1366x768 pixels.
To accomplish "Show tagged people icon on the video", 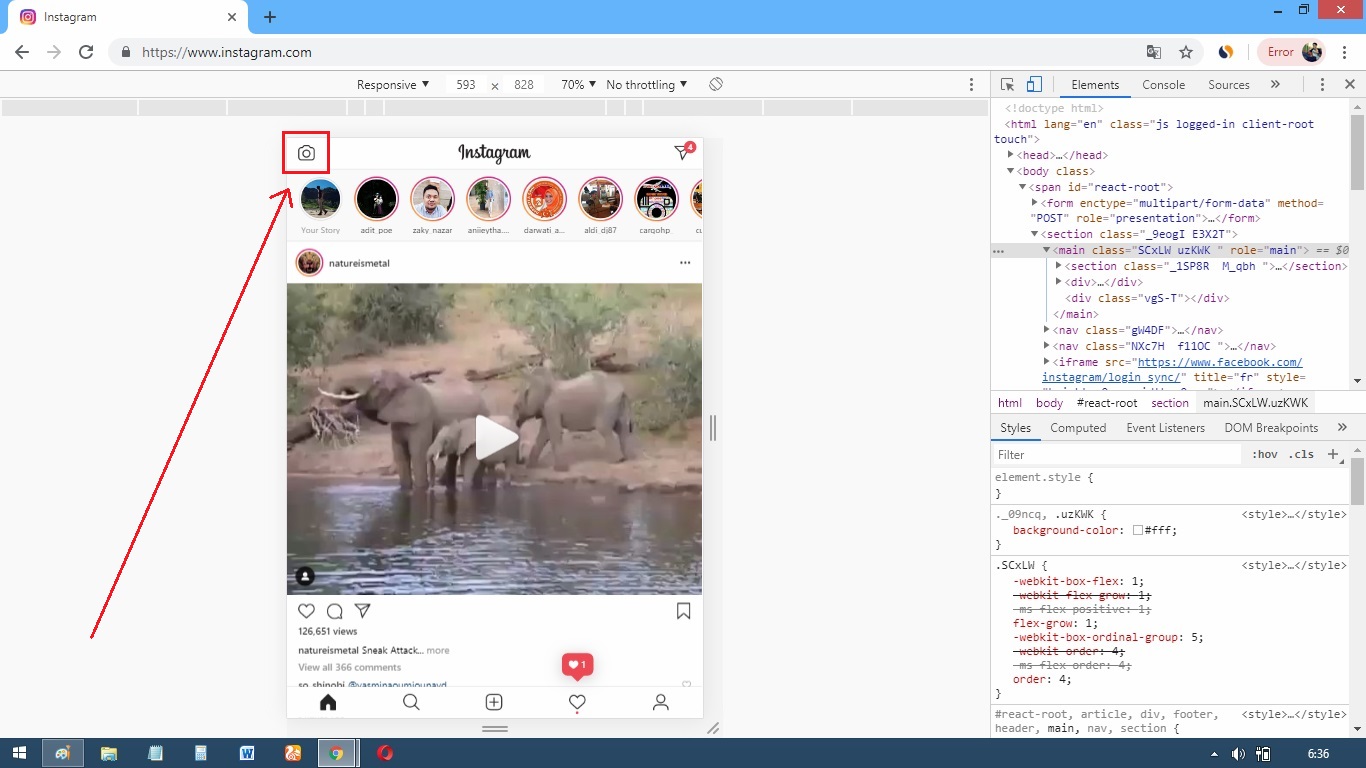I will pos(306,576).
